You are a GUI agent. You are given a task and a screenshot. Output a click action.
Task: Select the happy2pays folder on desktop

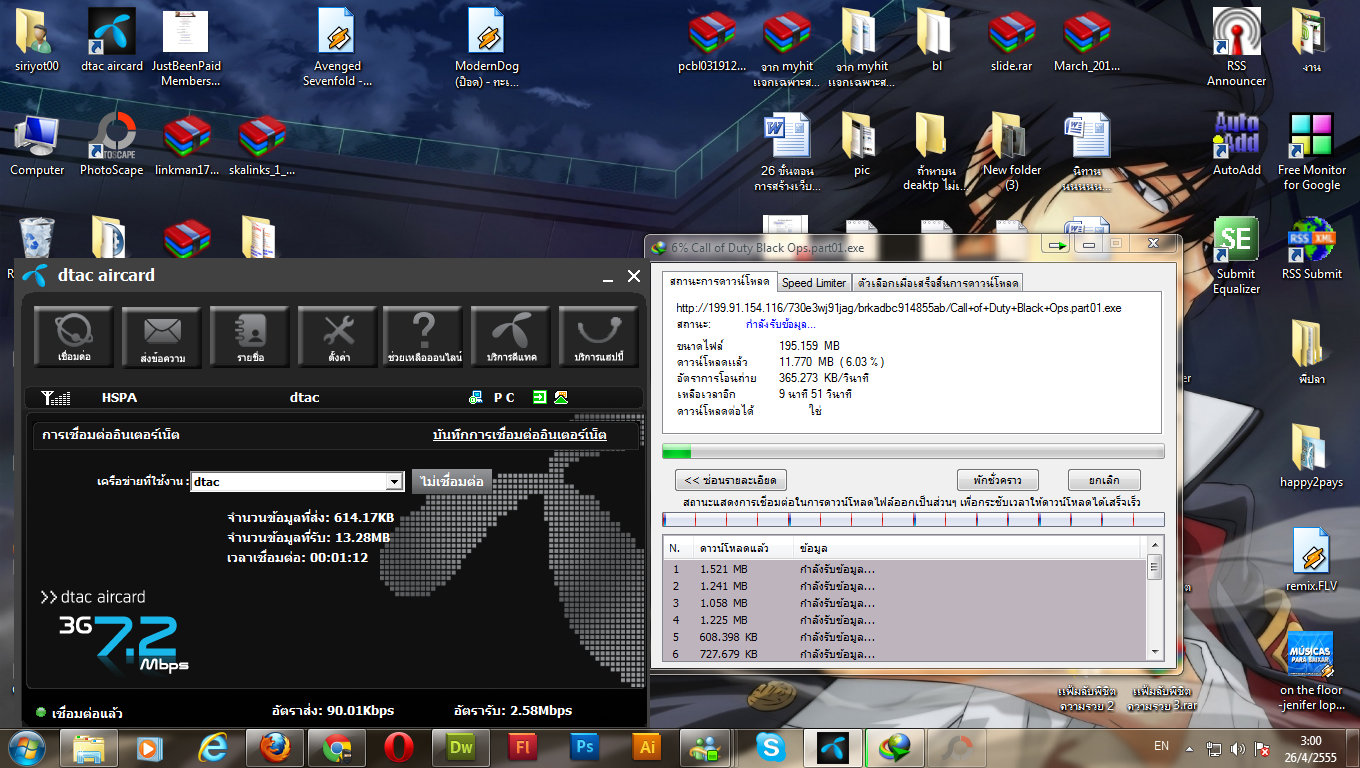pos(1312,456)
